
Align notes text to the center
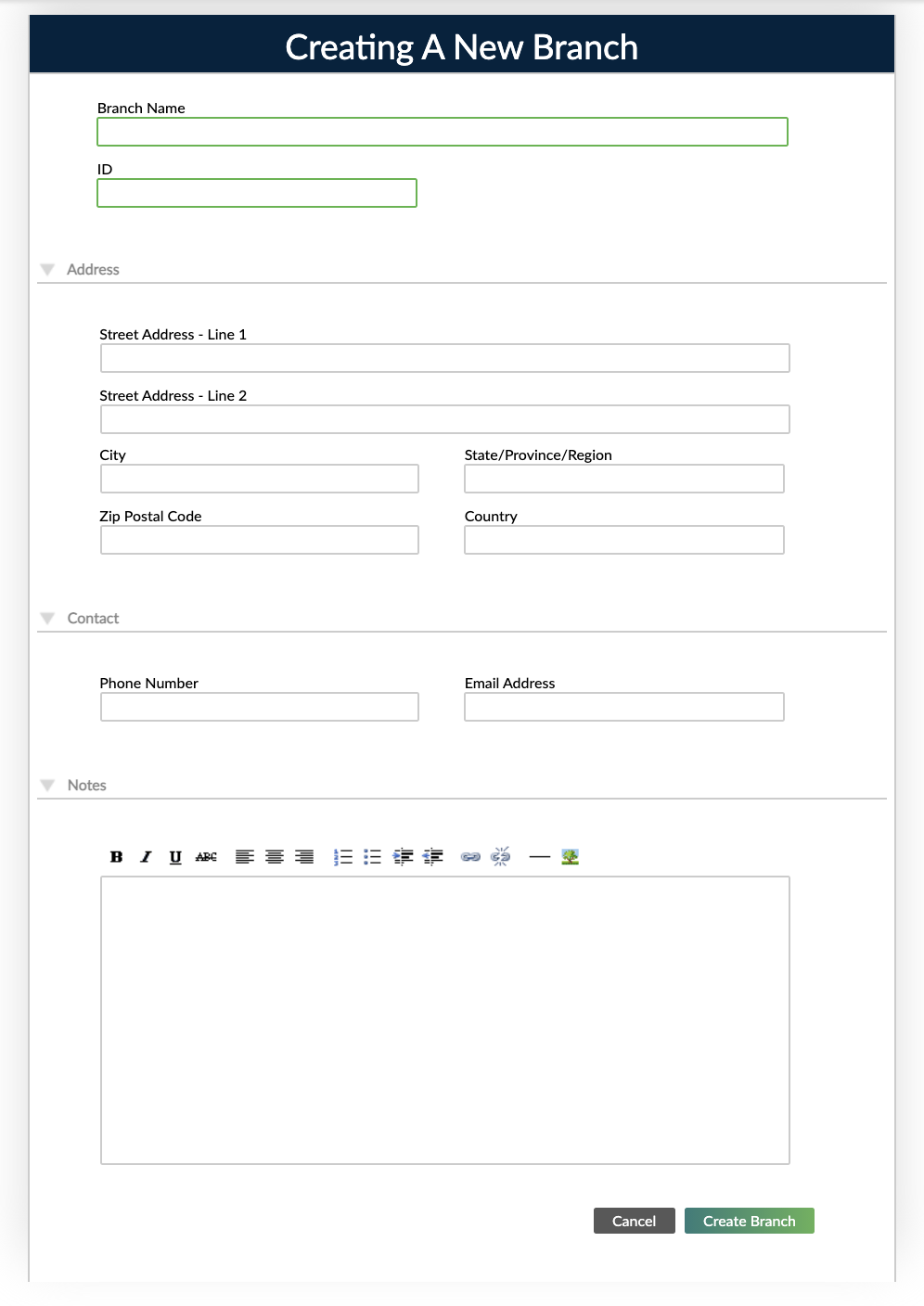(275, 856)
